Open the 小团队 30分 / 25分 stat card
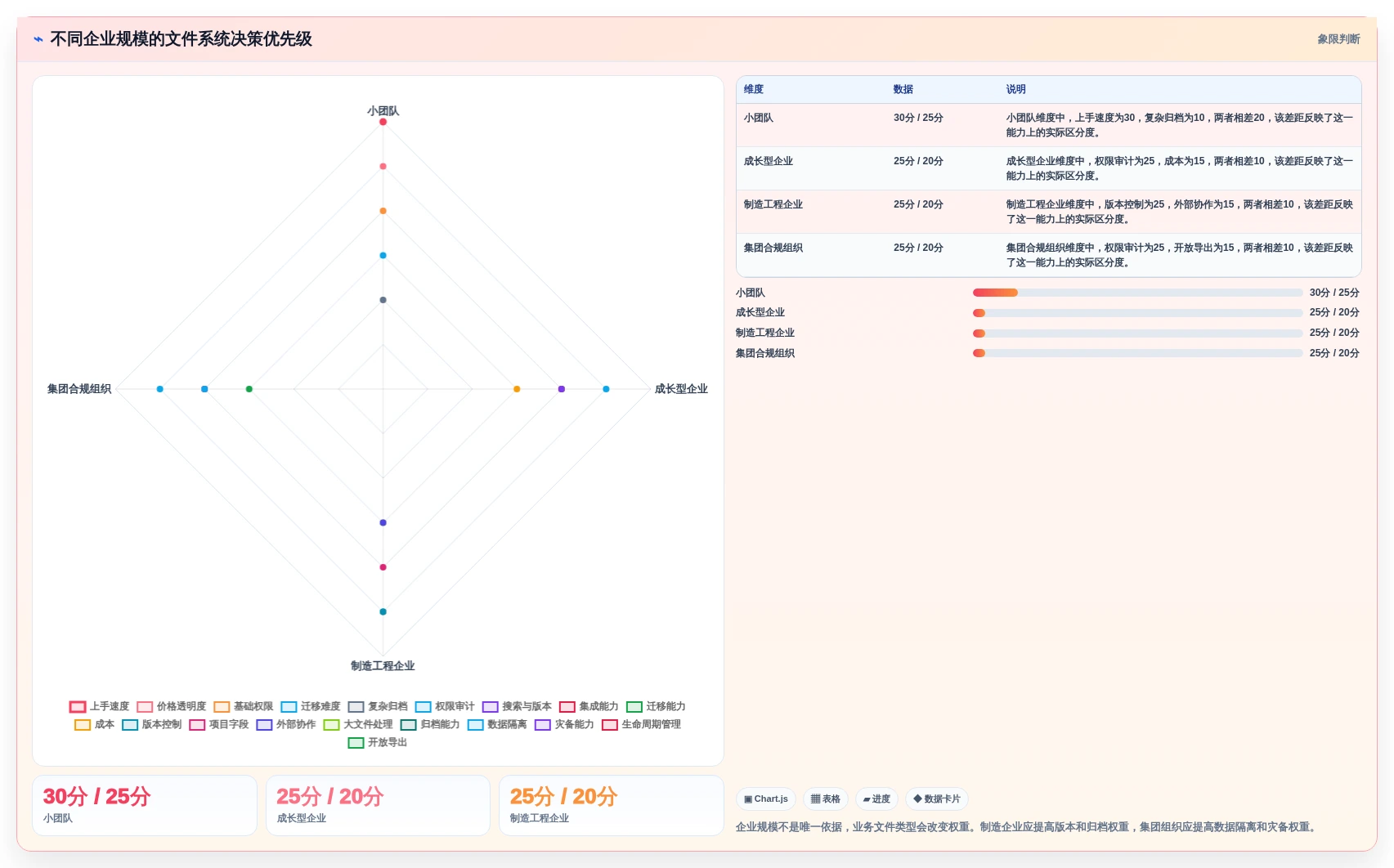1394x868 pixels. click(145, 805)
